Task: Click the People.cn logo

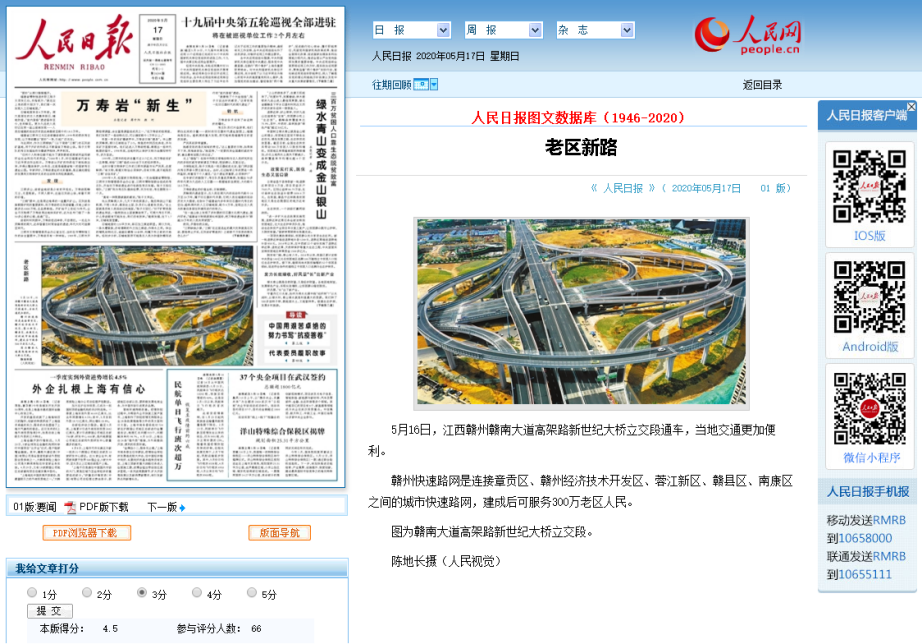Action: [x=748, y=35]
